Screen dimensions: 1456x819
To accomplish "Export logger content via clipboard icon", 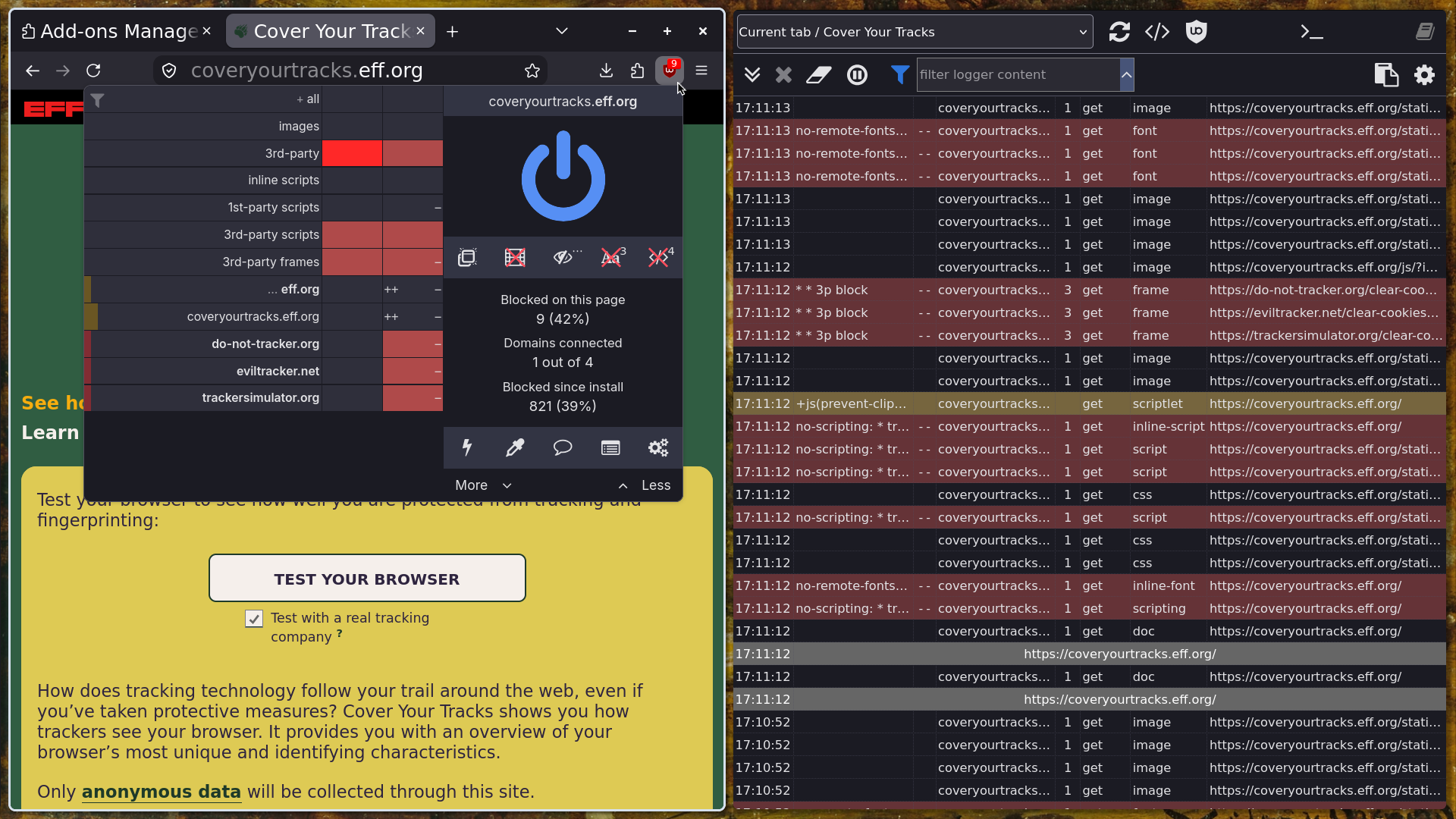I will [x=1386, y=74].
